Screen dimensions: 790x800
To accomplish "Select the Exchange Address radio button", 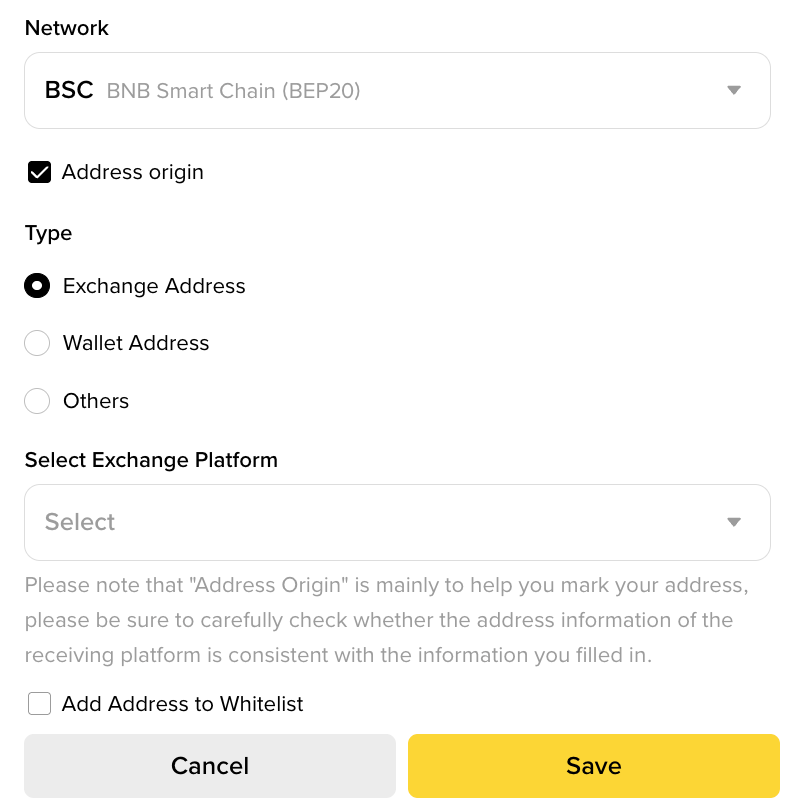I will pos(37,286).
